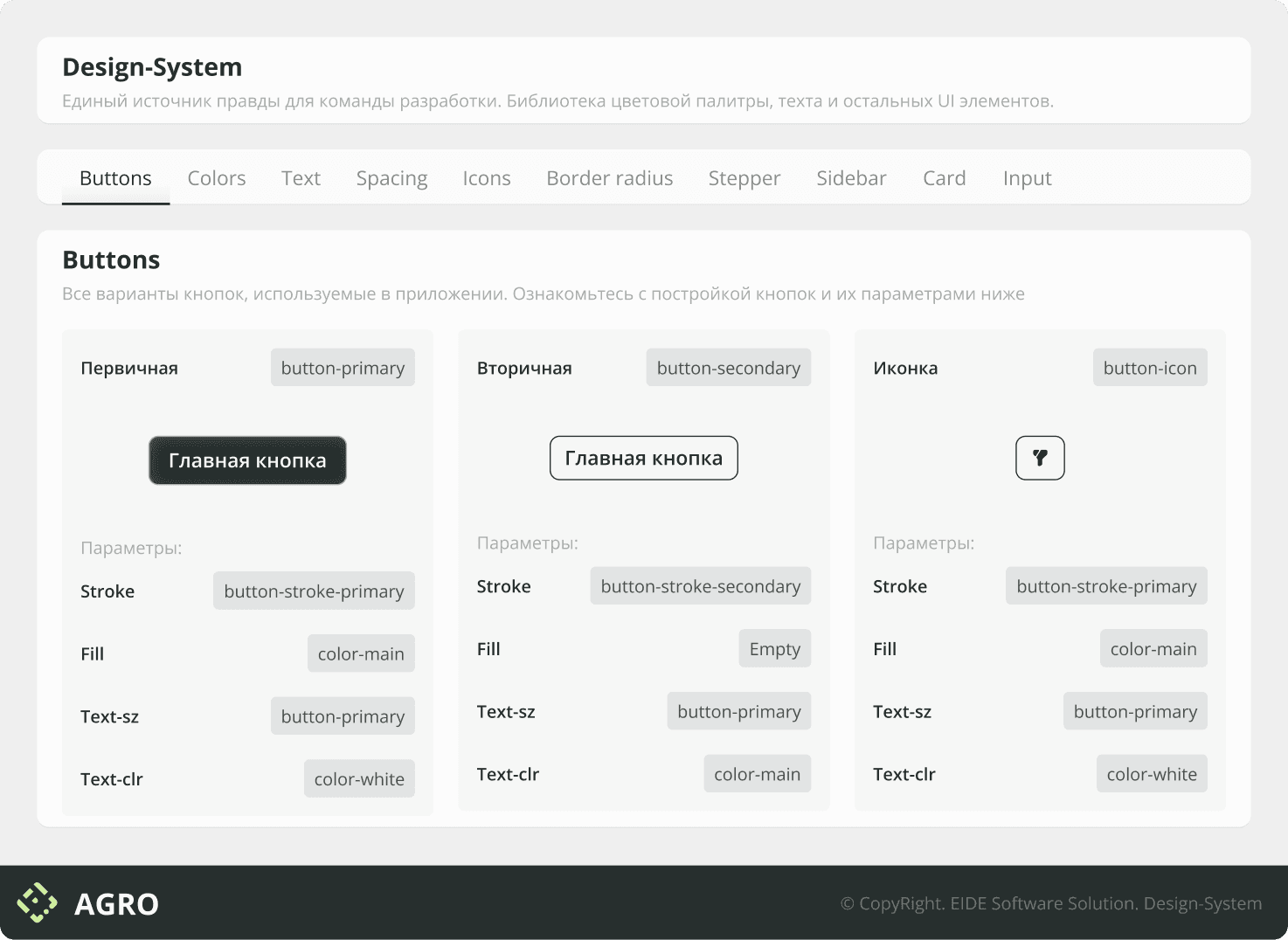Click the filter icon button

tap(1040, 458)
